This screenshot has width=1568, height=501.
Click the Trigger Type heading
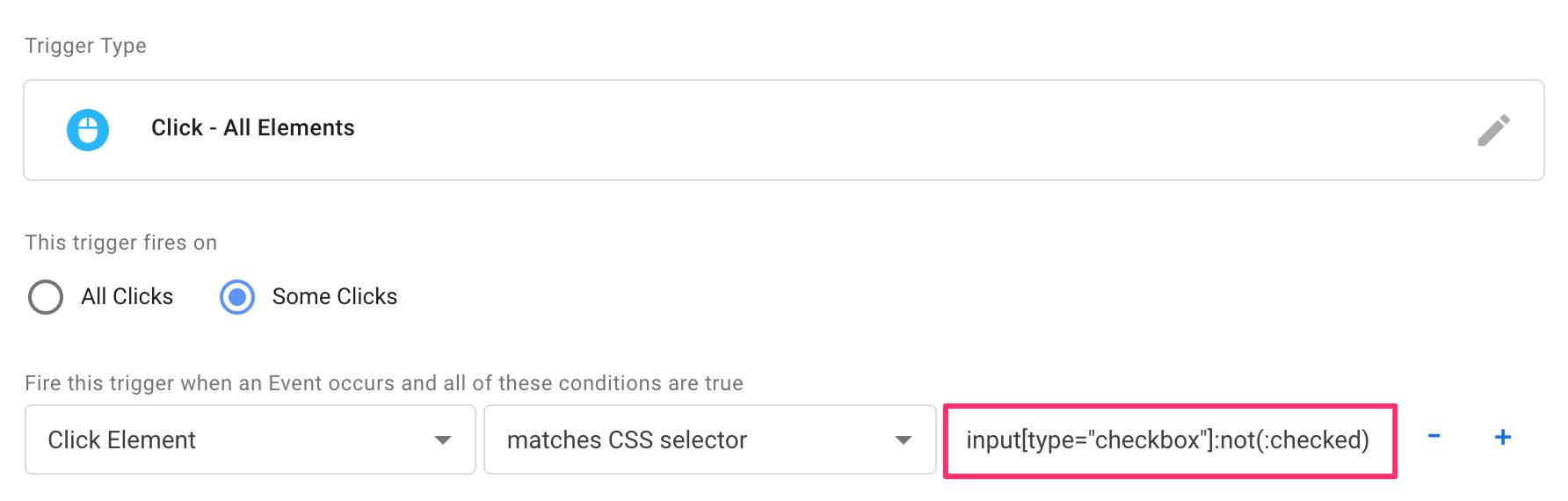pyautogui.click(x=85, y=46)
